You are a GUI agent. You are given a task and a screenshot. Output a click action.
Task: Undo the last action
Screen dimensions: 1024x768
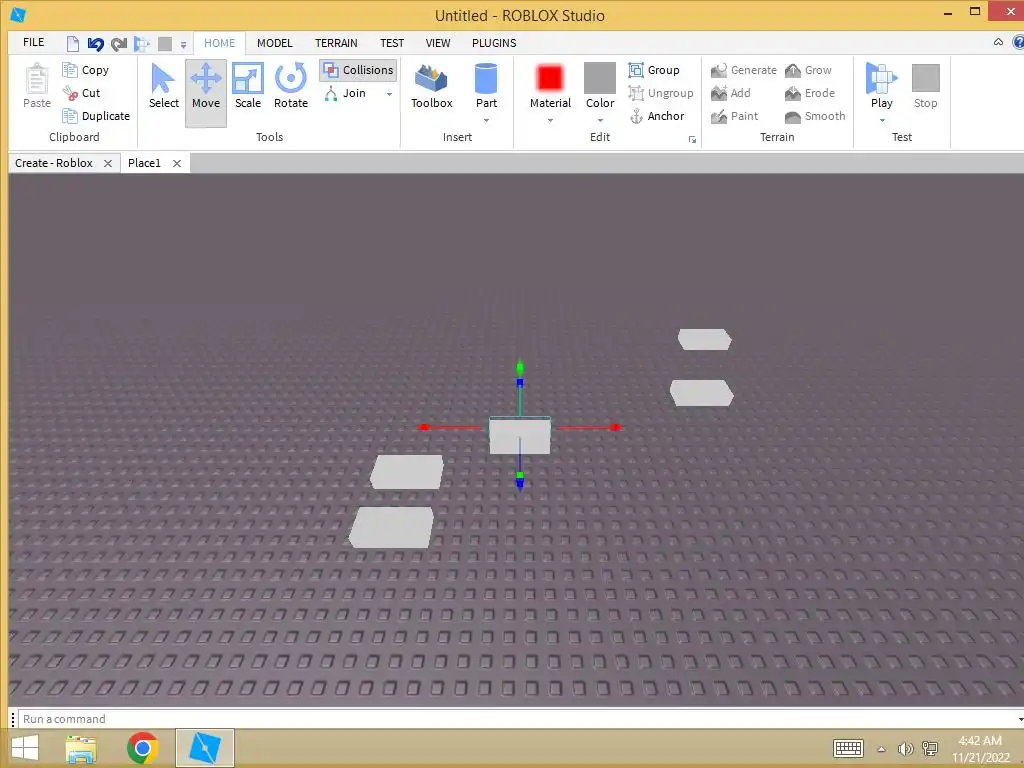95,44
